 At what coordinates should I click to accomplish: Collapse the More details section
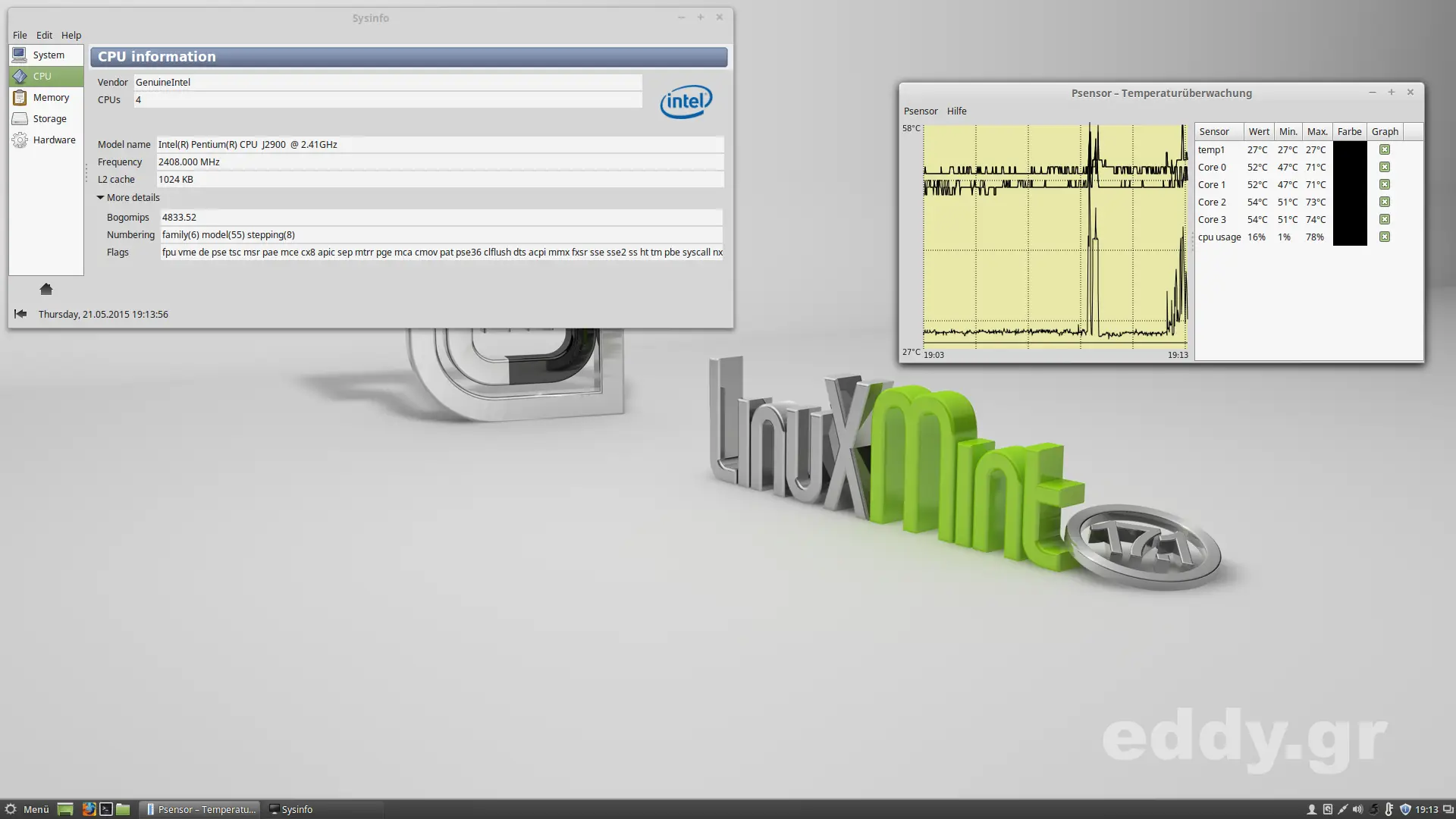pyautogui.click(x=100, y=198)
